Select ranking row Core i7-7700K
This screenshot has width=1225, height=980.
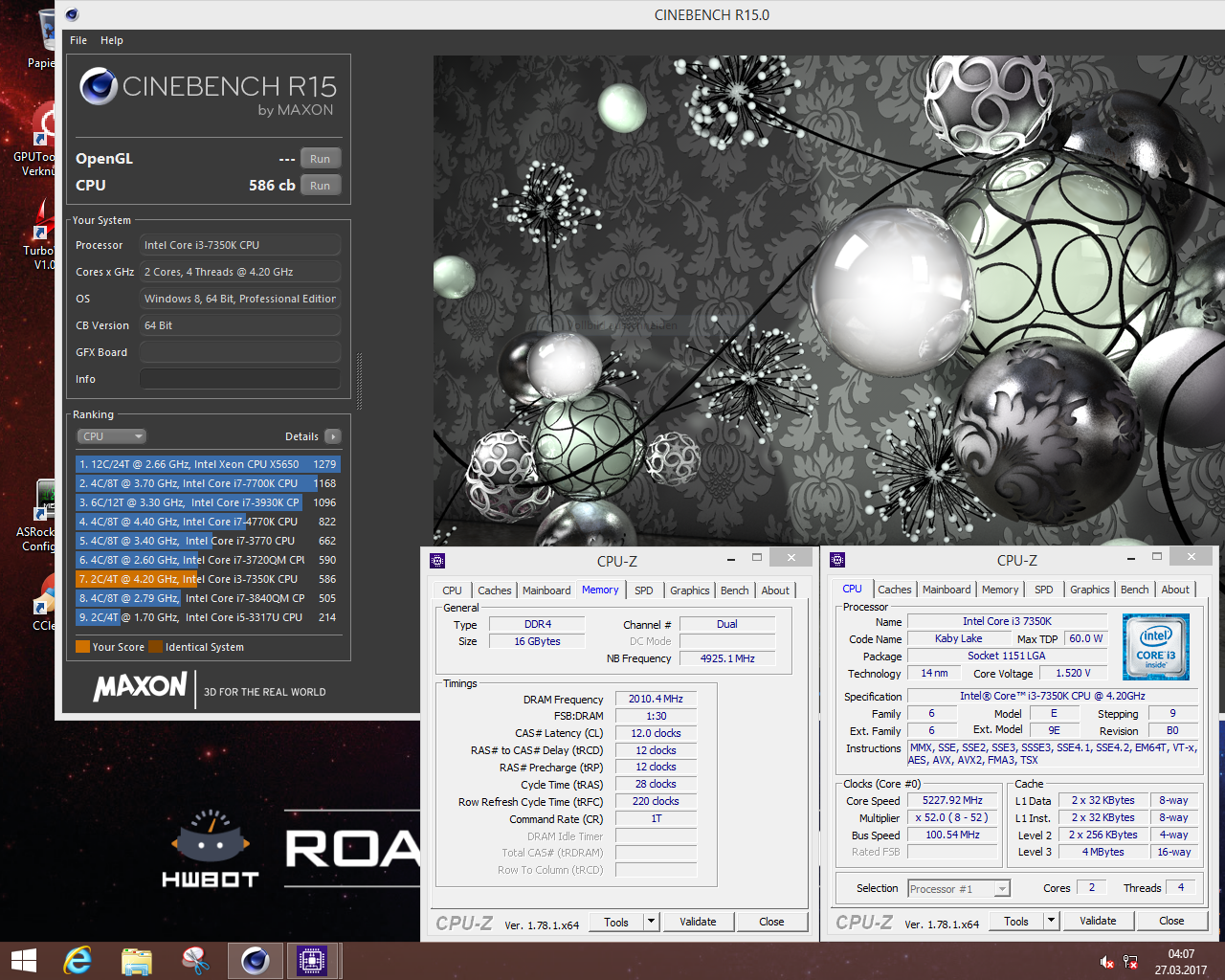point(208,483)
